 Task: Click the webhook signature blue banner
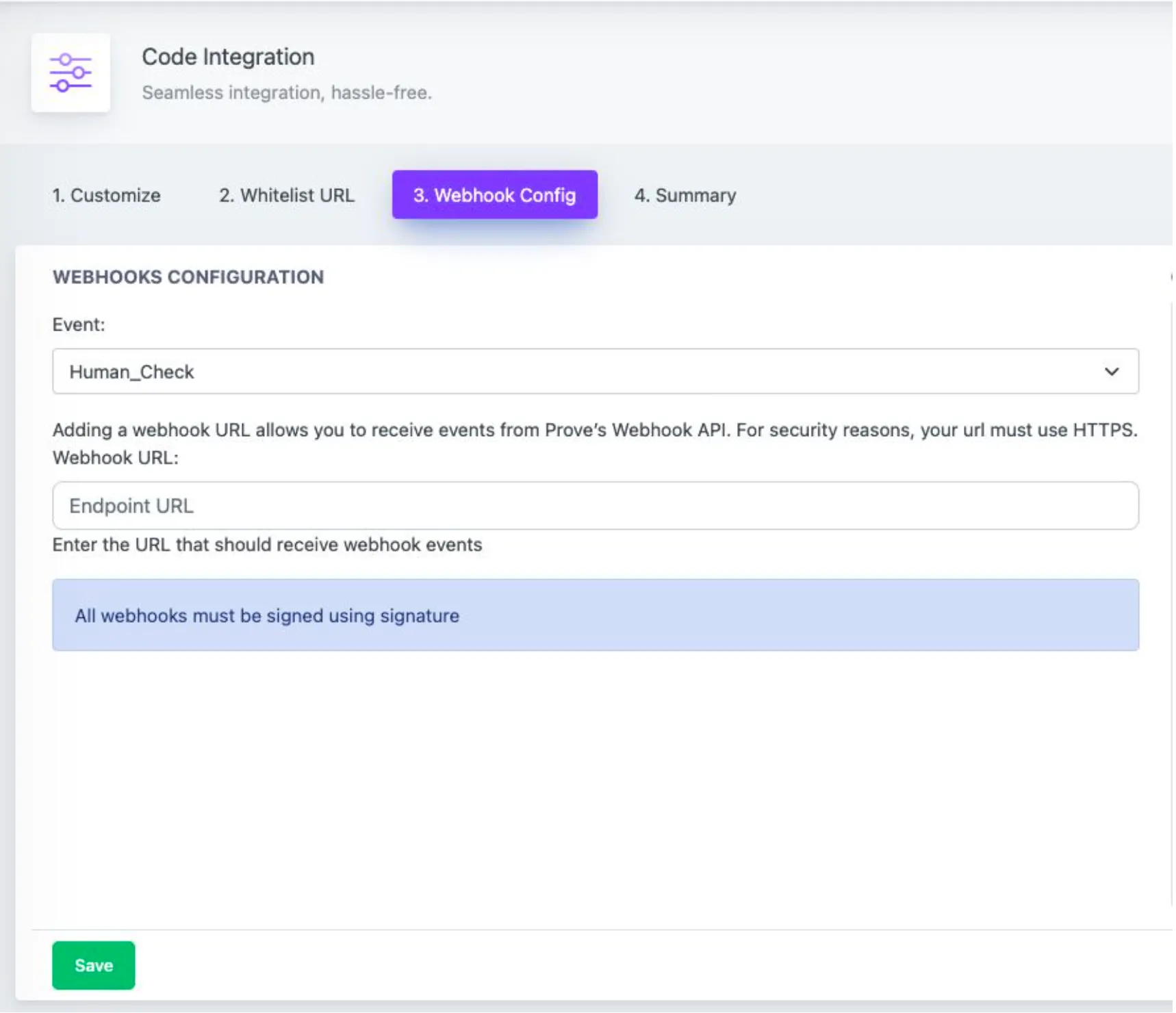pyautogui.click(x=594, y=614)
